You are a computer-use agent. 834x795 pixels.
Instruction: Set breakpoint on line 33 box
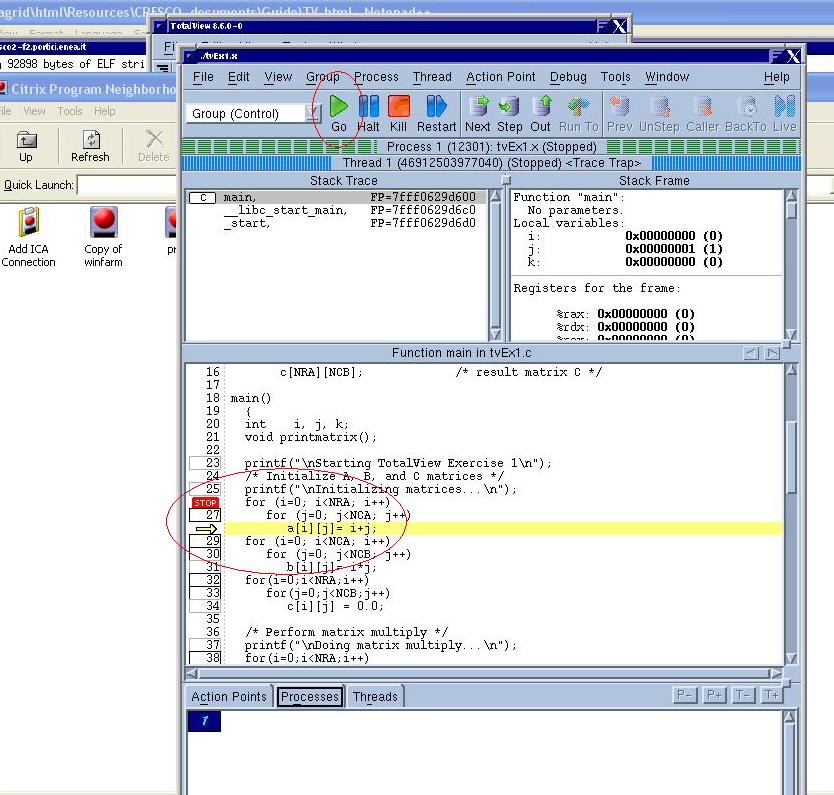[x=205, y=593]
